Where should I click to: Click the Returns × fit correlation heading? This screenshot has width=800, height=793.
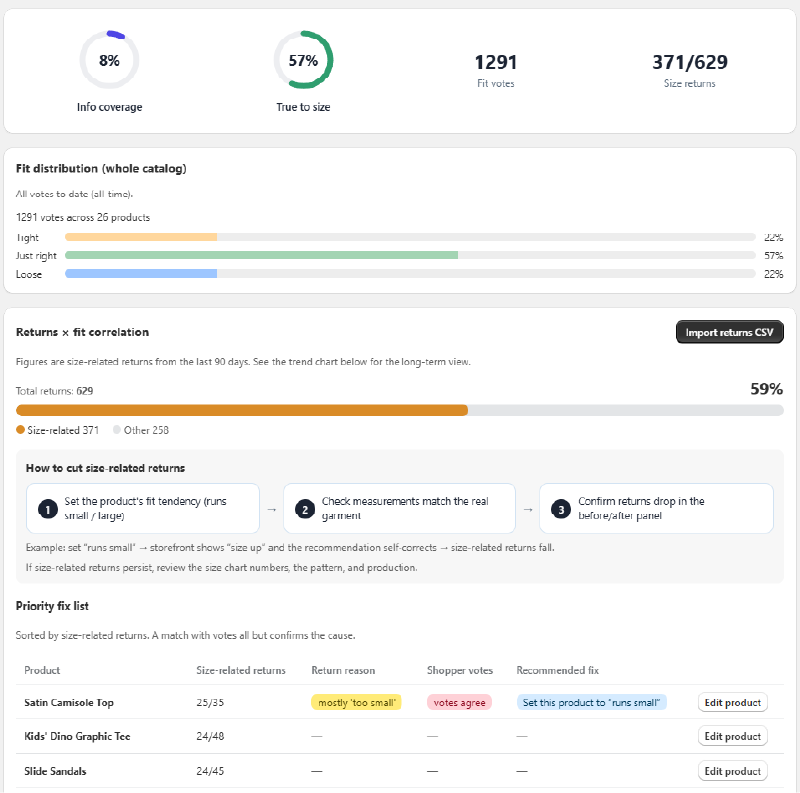[x=82, y=332]
